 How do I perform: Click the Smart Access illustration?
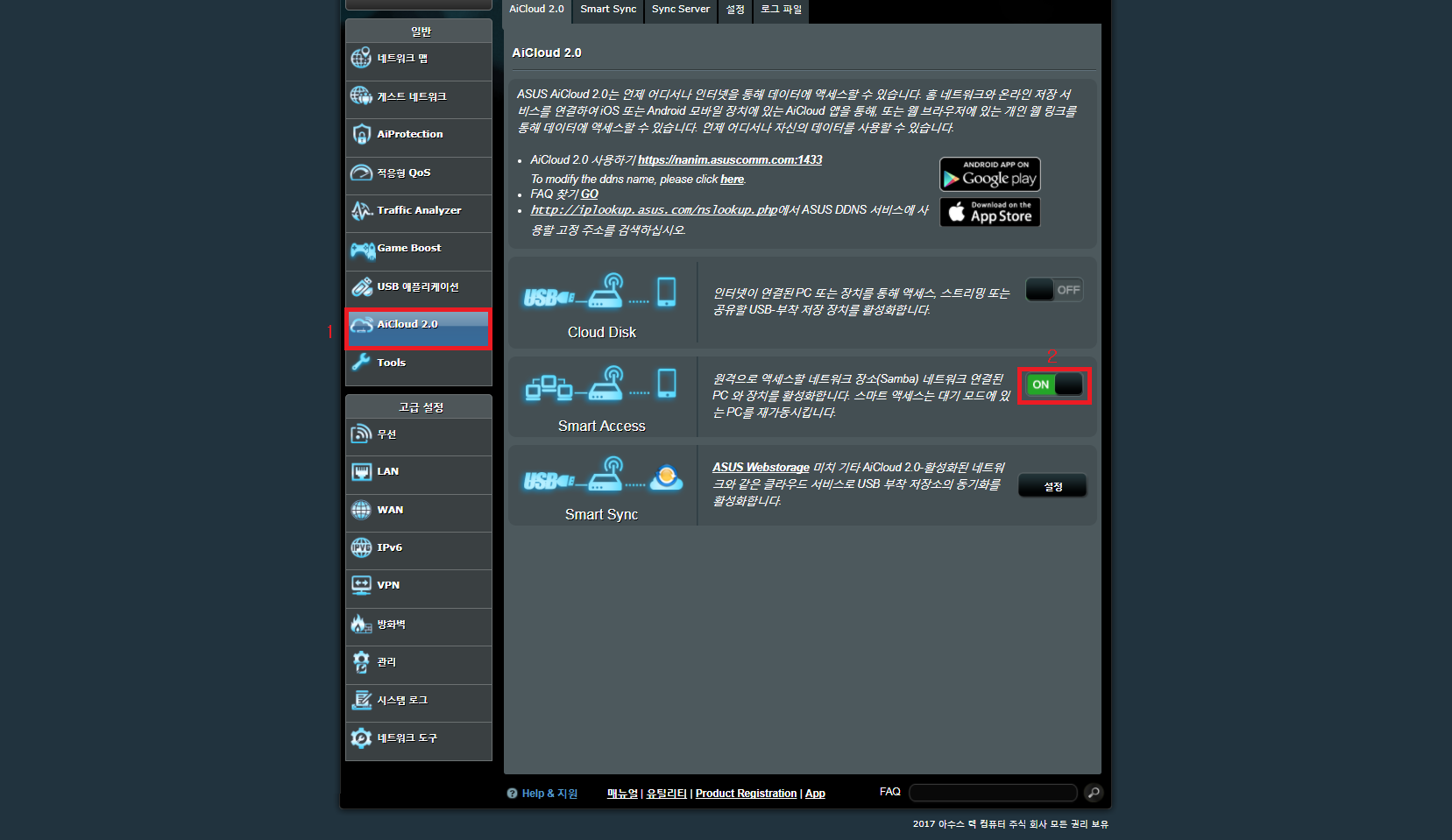pos(601,385)
